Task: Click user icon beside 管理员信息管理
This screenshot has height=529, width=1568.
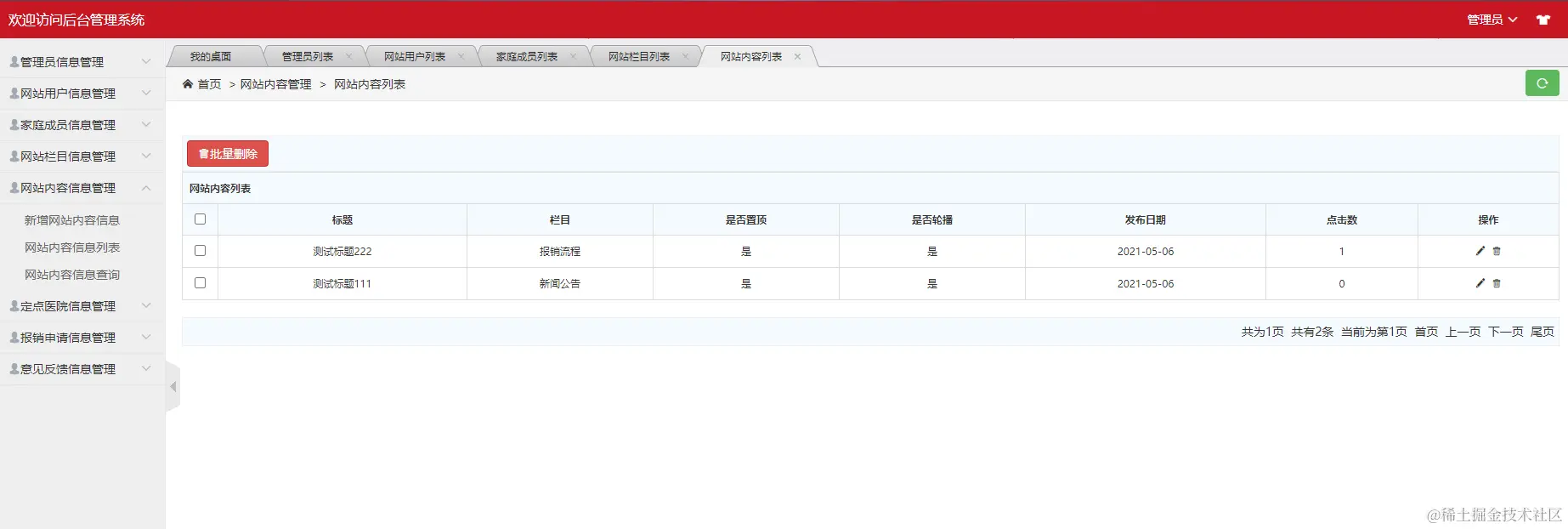Action: [14, 61]
